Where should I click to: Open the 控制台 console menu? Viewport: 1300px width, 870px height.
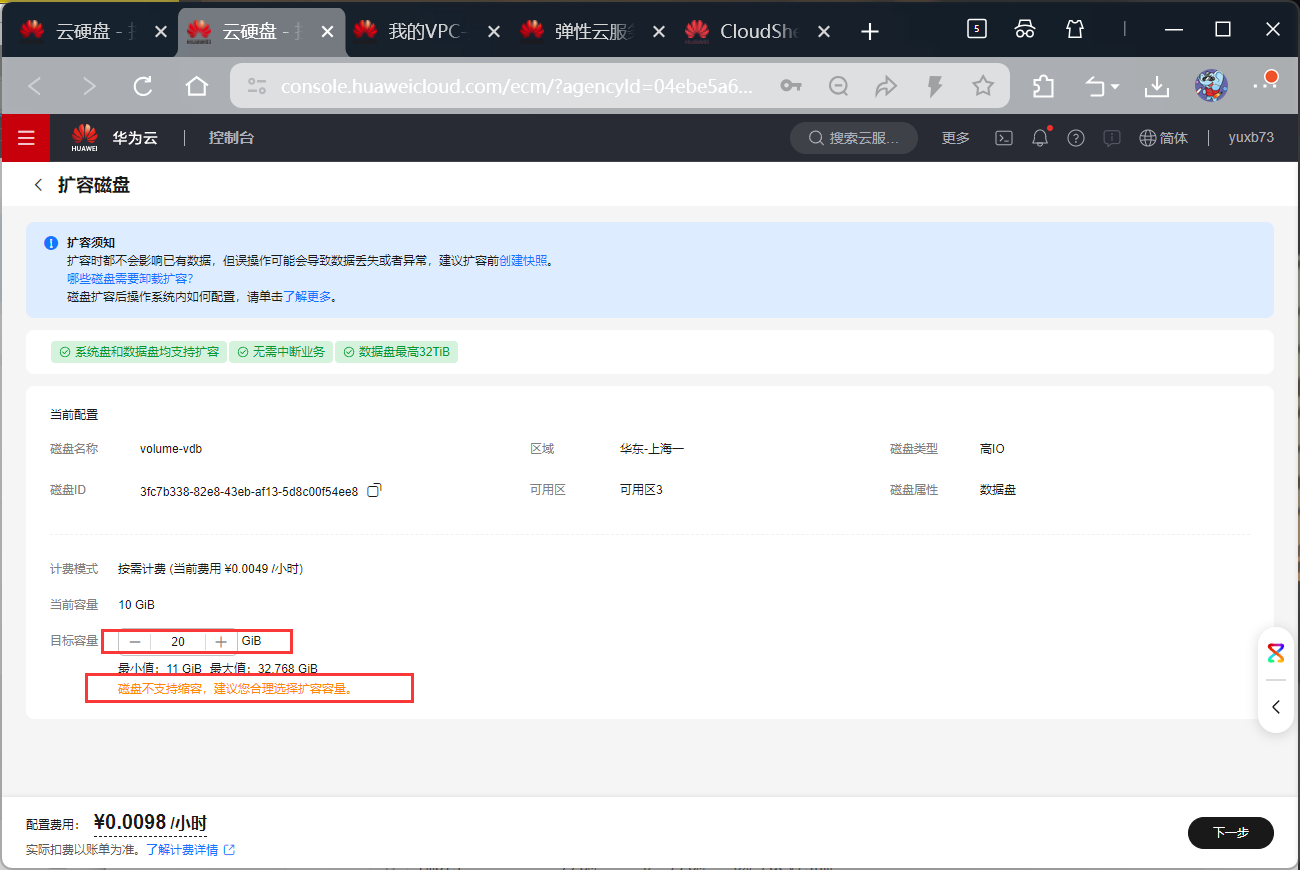click(x=231, y=138)
